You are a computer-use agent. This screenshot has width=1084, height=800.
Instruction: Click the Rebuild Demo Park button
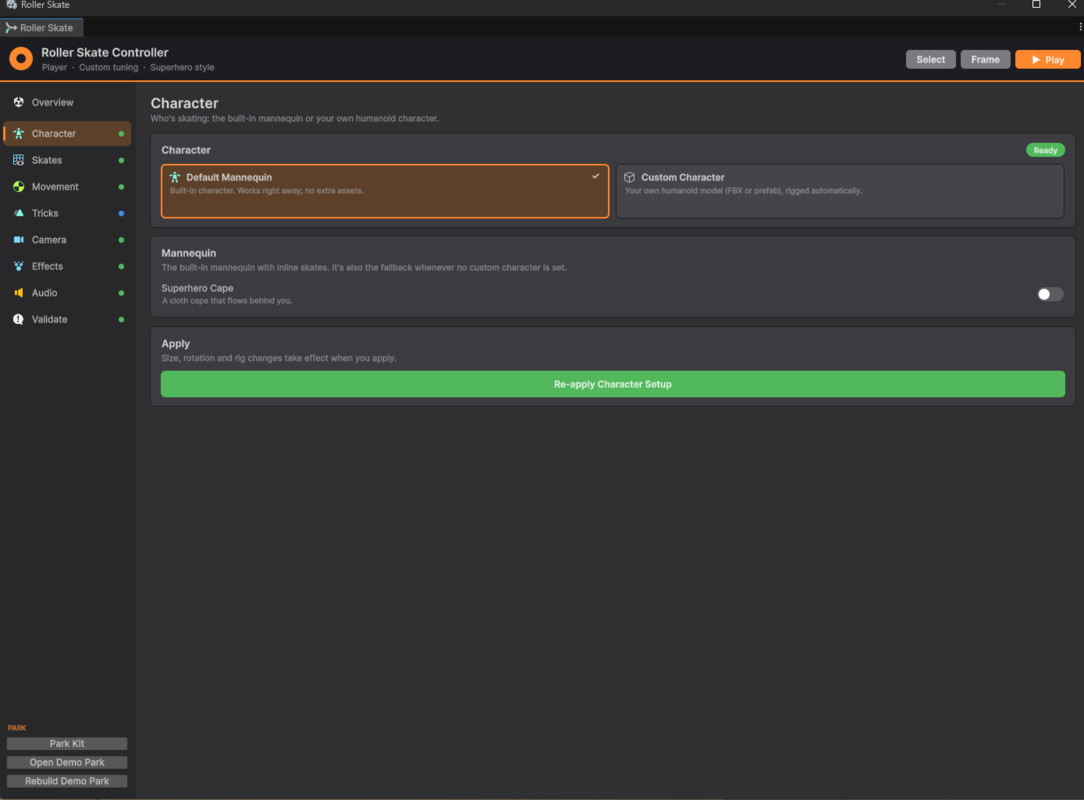click(x=67, y=781)
